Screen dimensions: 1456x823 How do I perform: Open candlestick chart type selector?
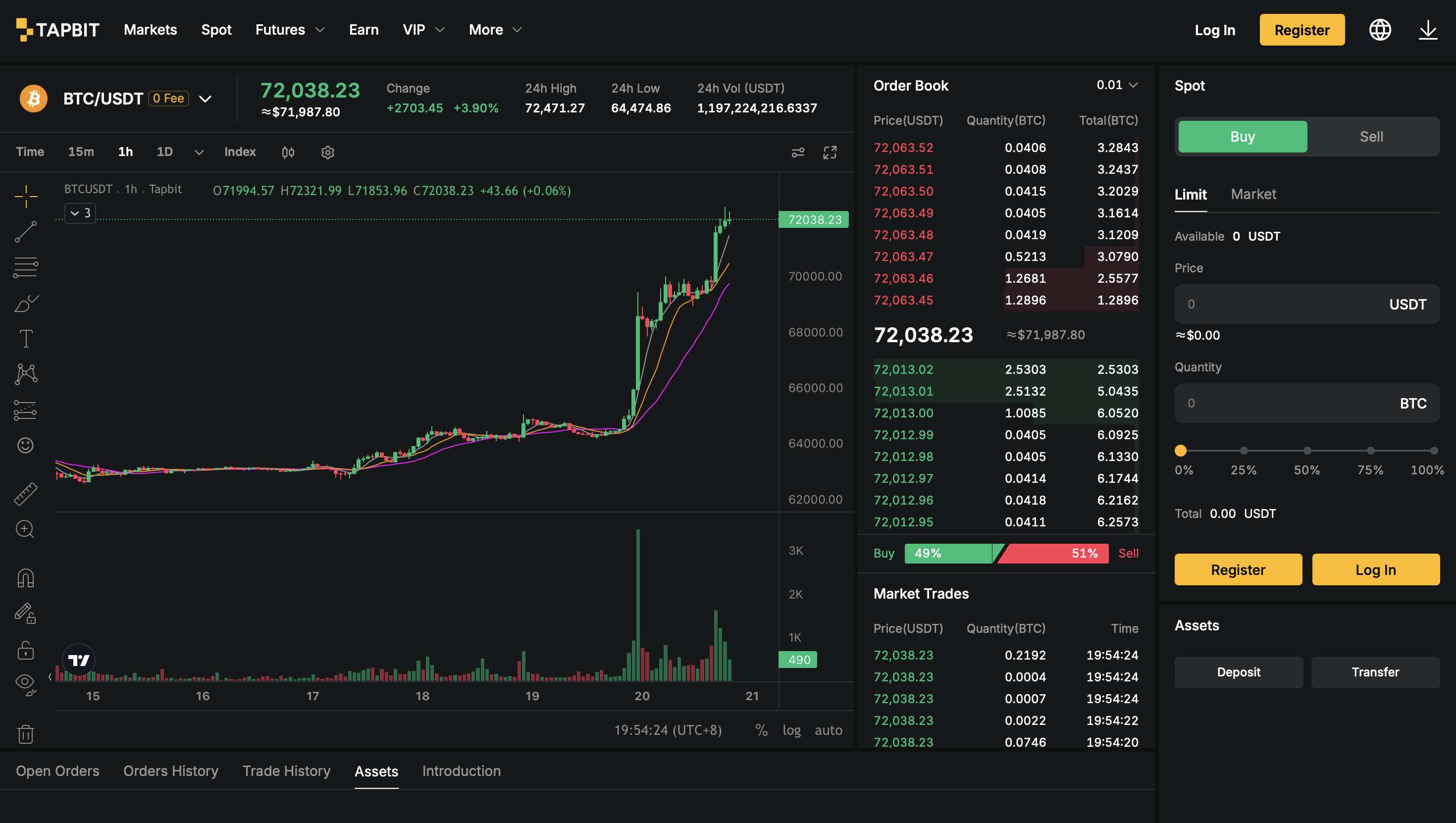pyautogui.click(x=288, y=152)
